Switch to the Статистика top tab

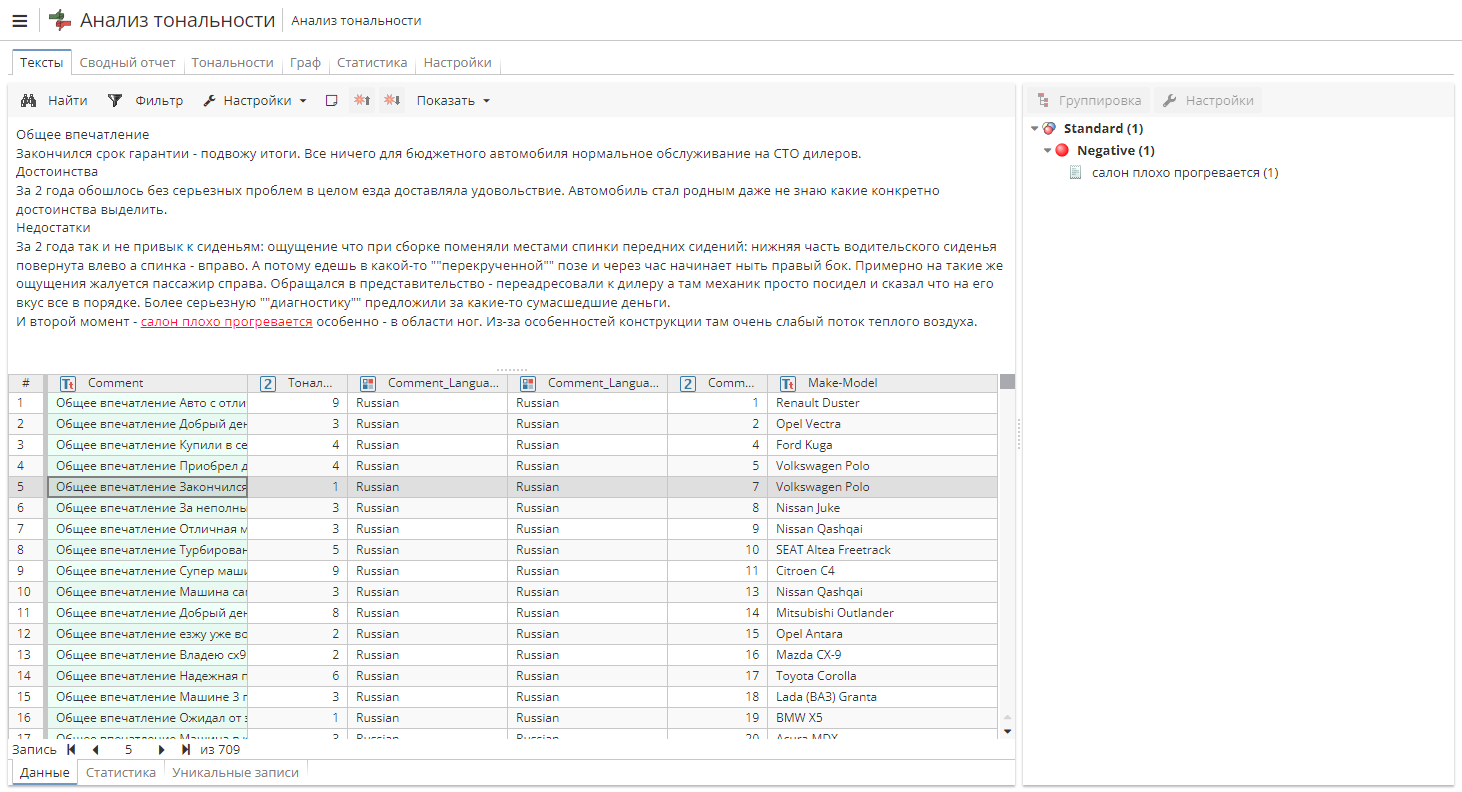372,62
